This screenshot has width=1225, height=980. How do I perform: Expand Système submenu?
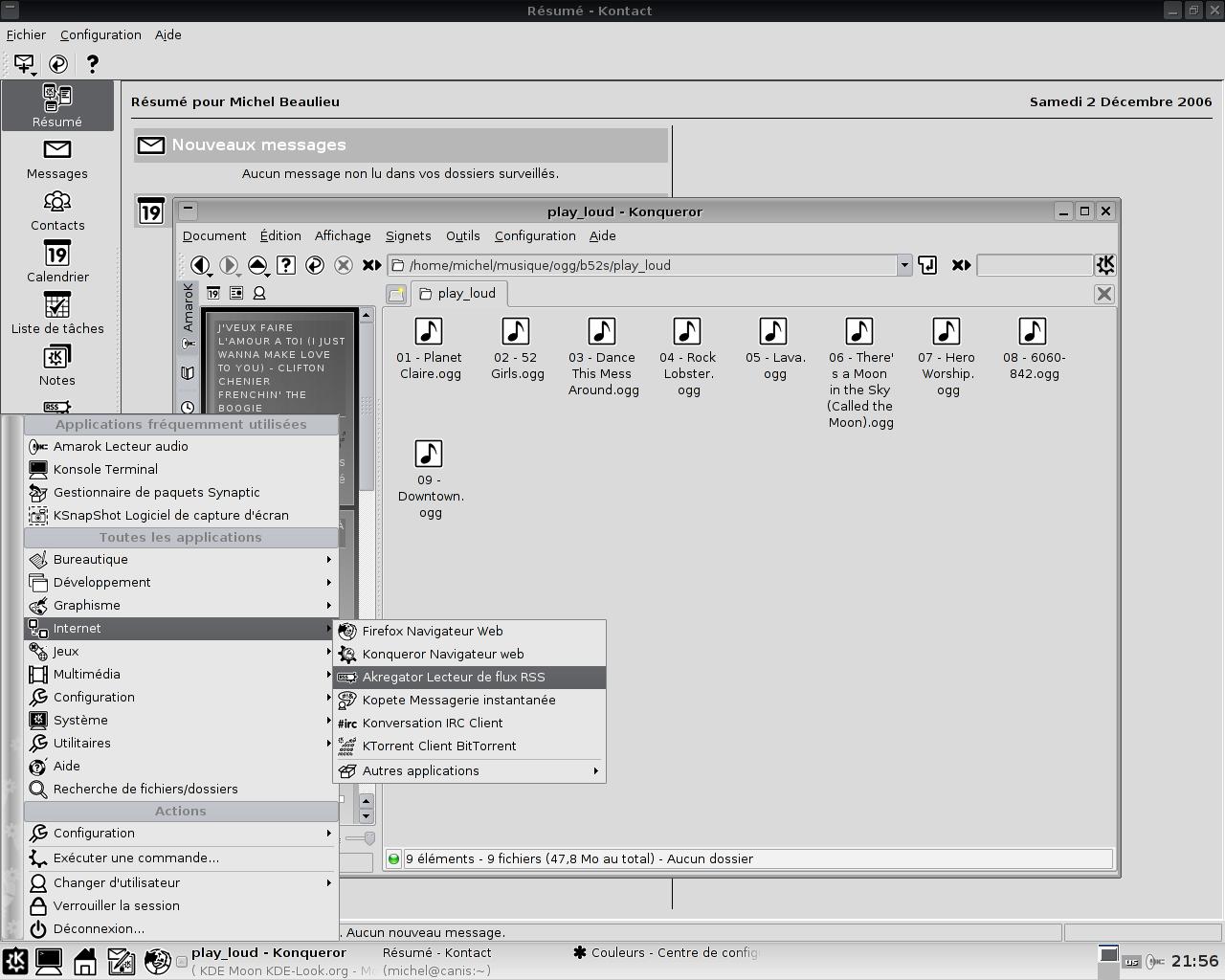click(x=181, y=720)
